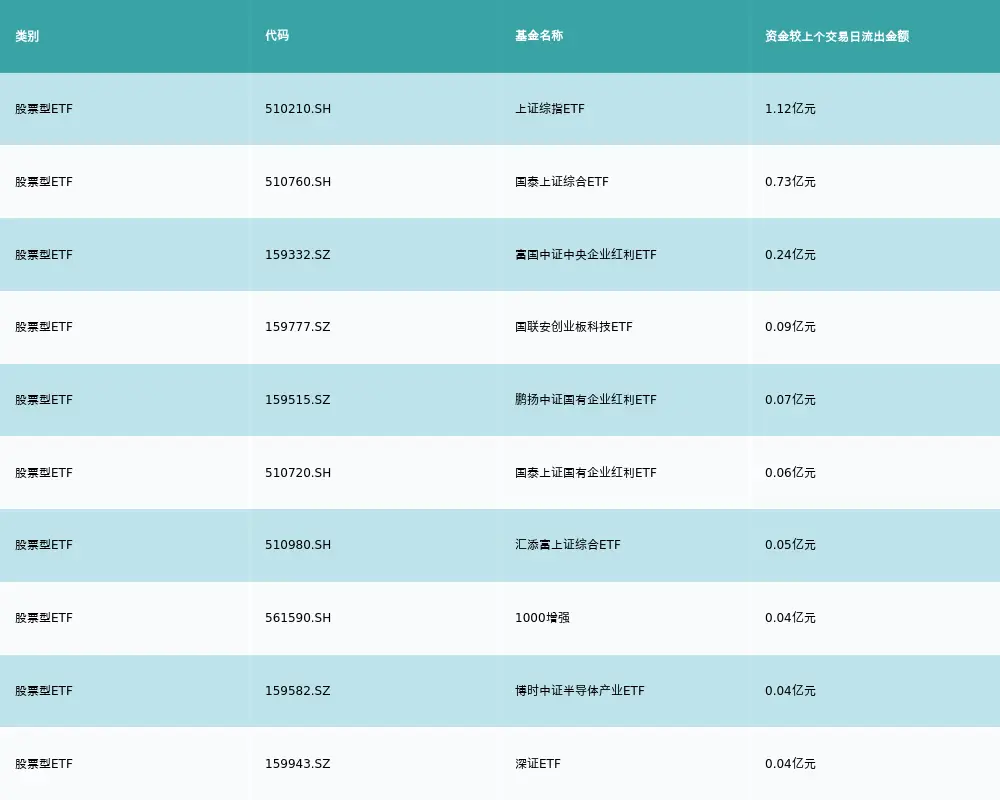Click the 基金名称 column header
This screenshot has height=800, width=1000.
point(536,36)
